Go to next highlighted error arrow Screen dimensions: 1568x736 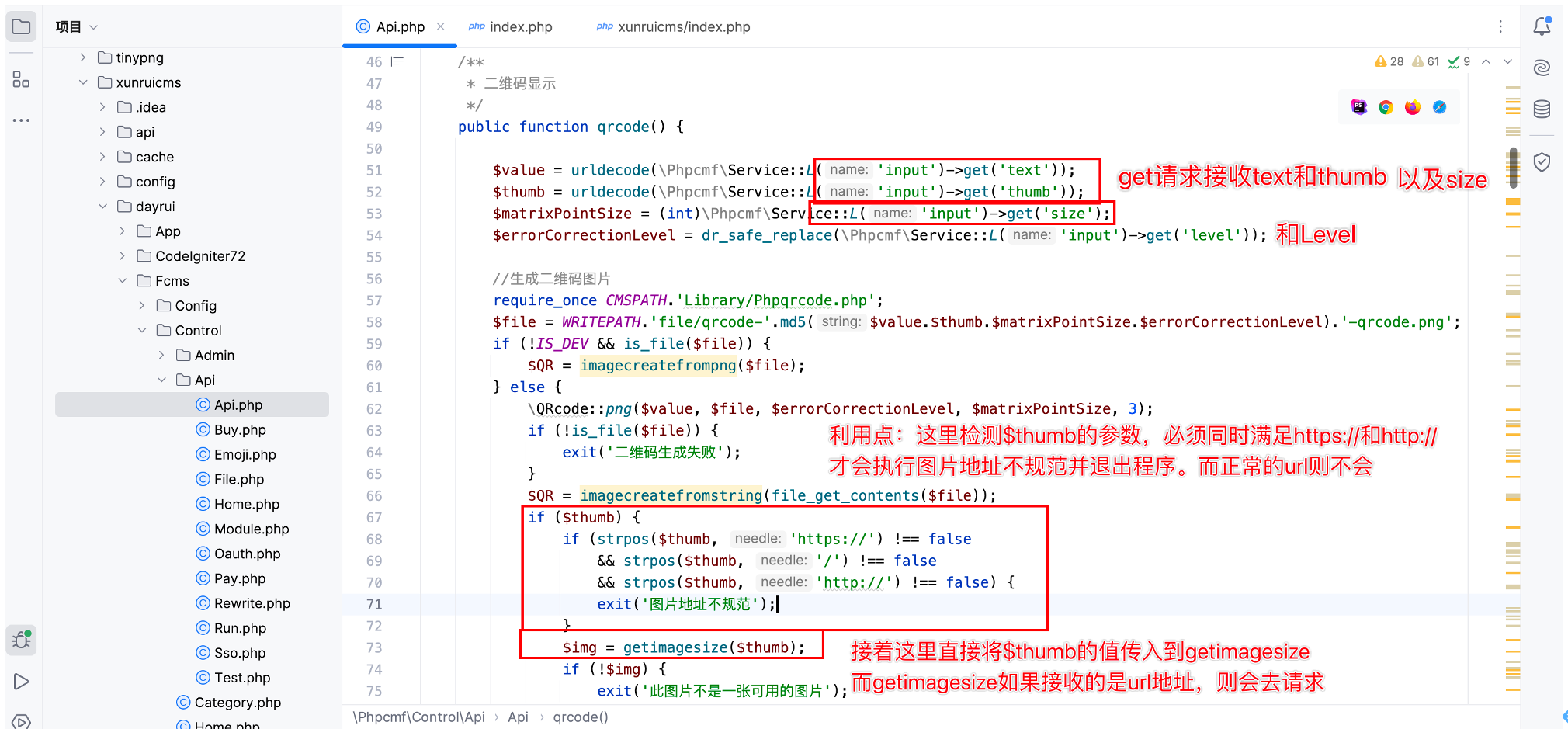point(1507,61)
